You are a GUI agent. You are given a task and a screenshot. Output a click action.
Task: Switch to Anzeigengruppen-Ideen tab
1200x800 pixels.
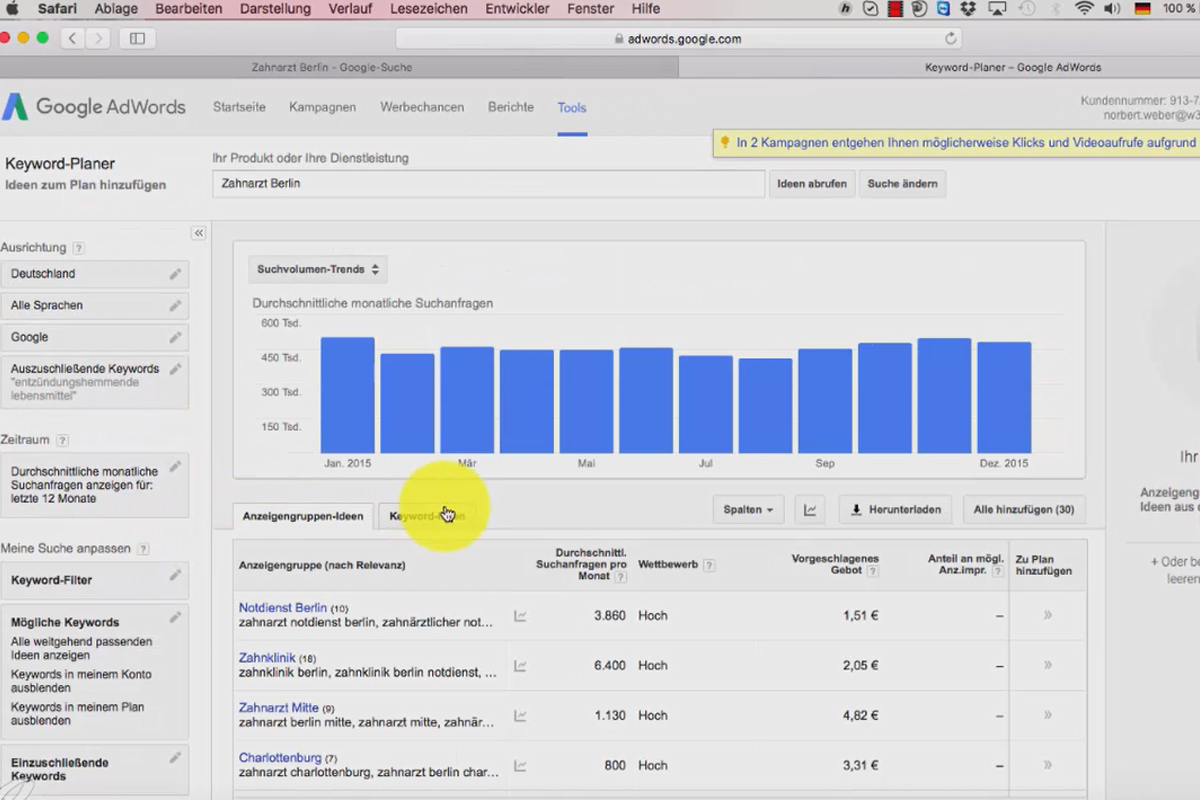click(303, 516)
